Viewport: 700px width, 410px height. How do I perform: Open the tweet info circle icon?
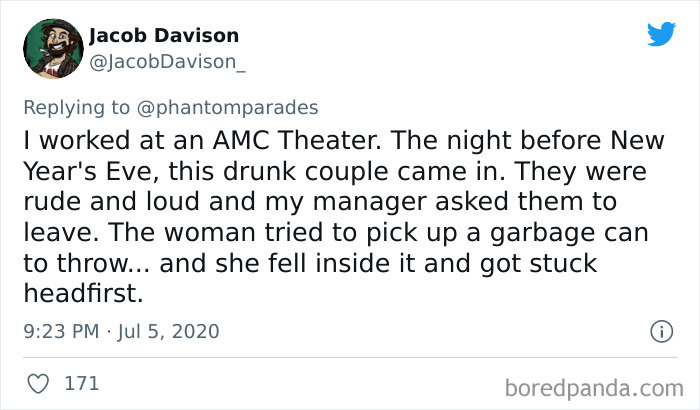tap(660, 330)
